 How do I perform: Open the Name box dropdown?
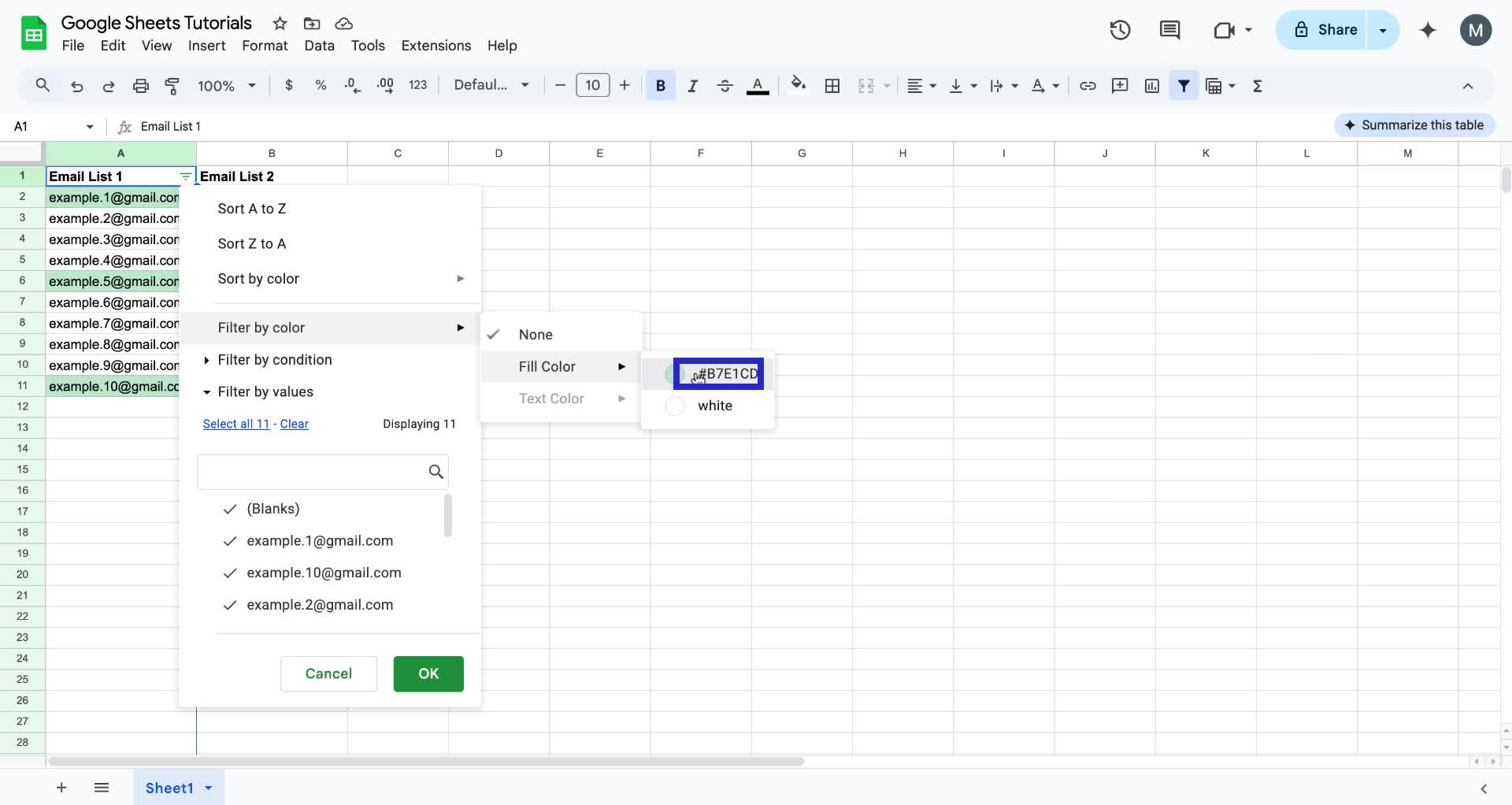click(88, 126)
